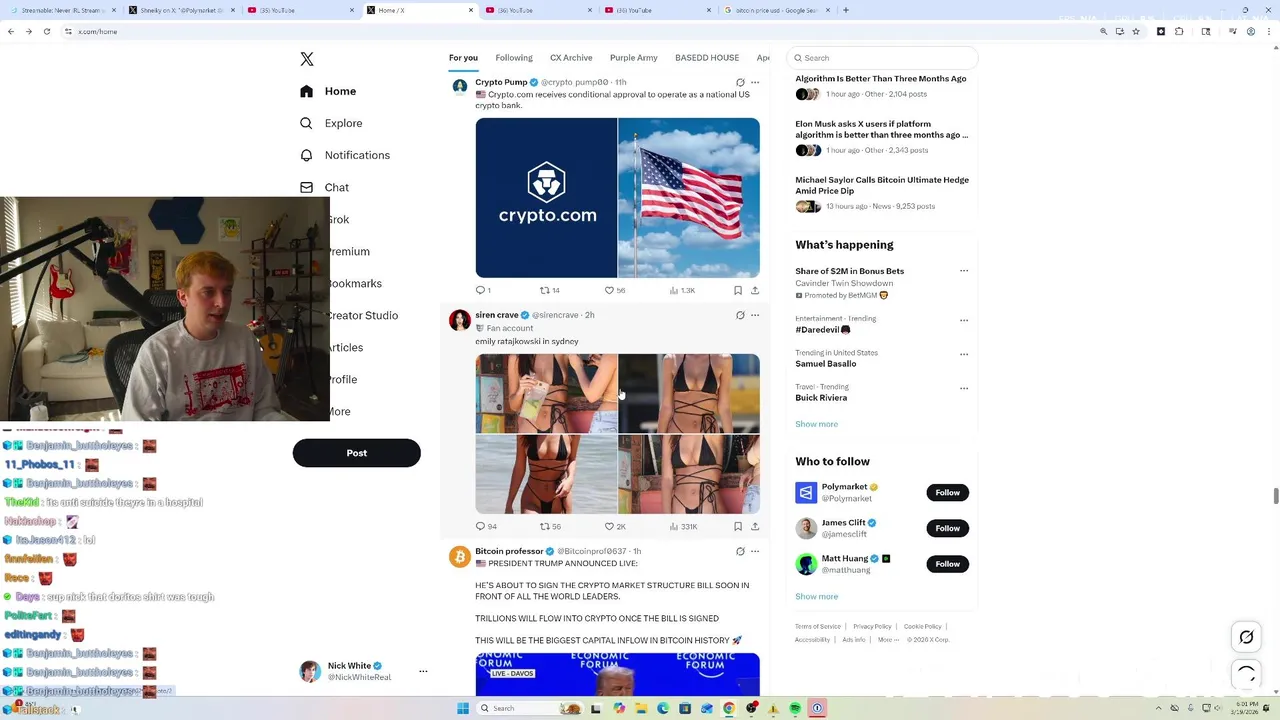Open the crypto.com logo image
This screenshot has height=720, width=1280.
coord(546,198)
